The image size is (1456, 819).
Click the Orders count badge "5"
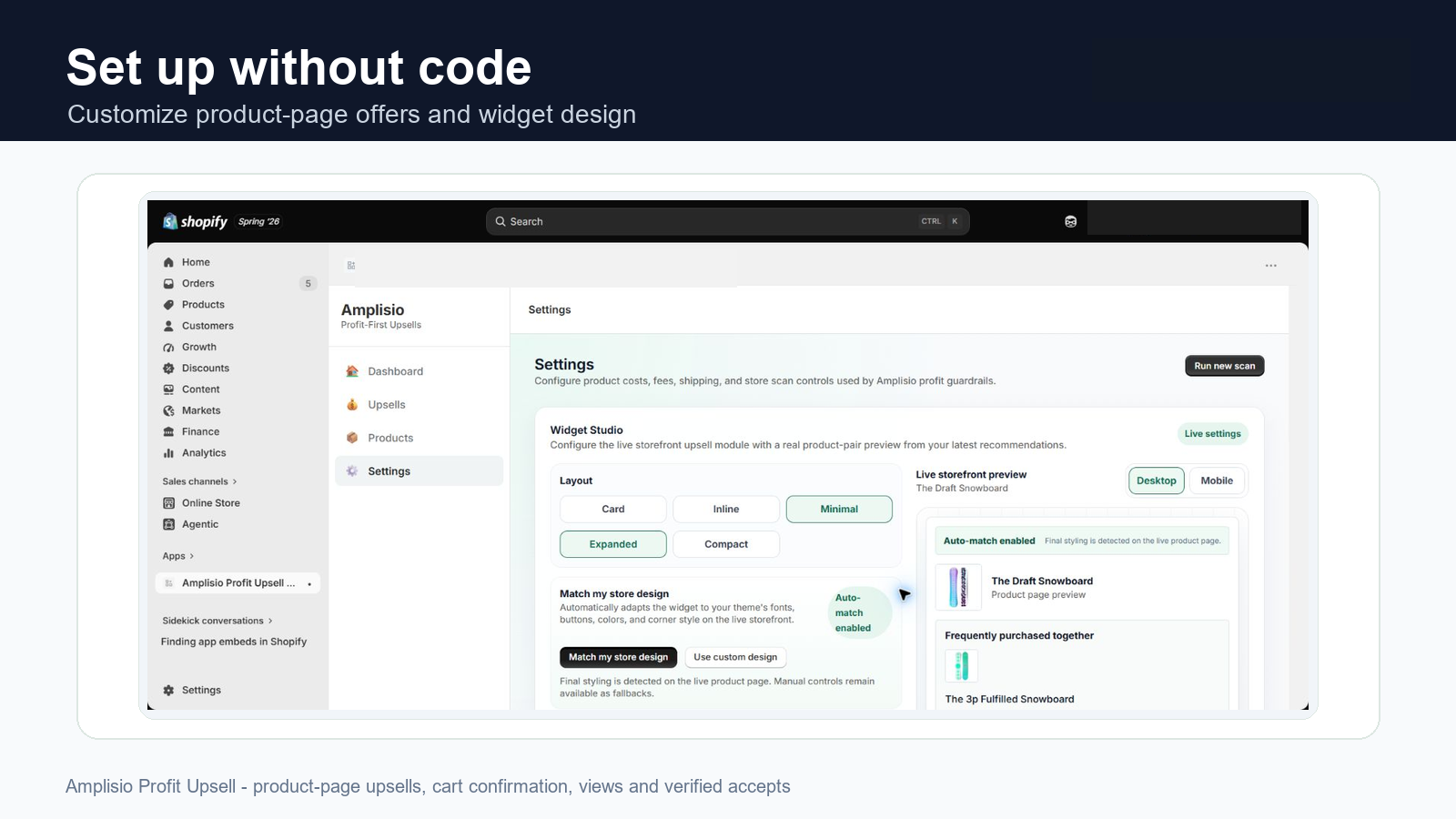click(308, 283)
